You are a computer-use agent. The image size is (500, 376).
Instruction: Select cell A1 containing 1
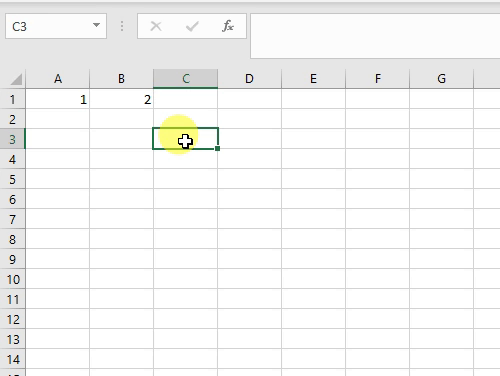58,99
